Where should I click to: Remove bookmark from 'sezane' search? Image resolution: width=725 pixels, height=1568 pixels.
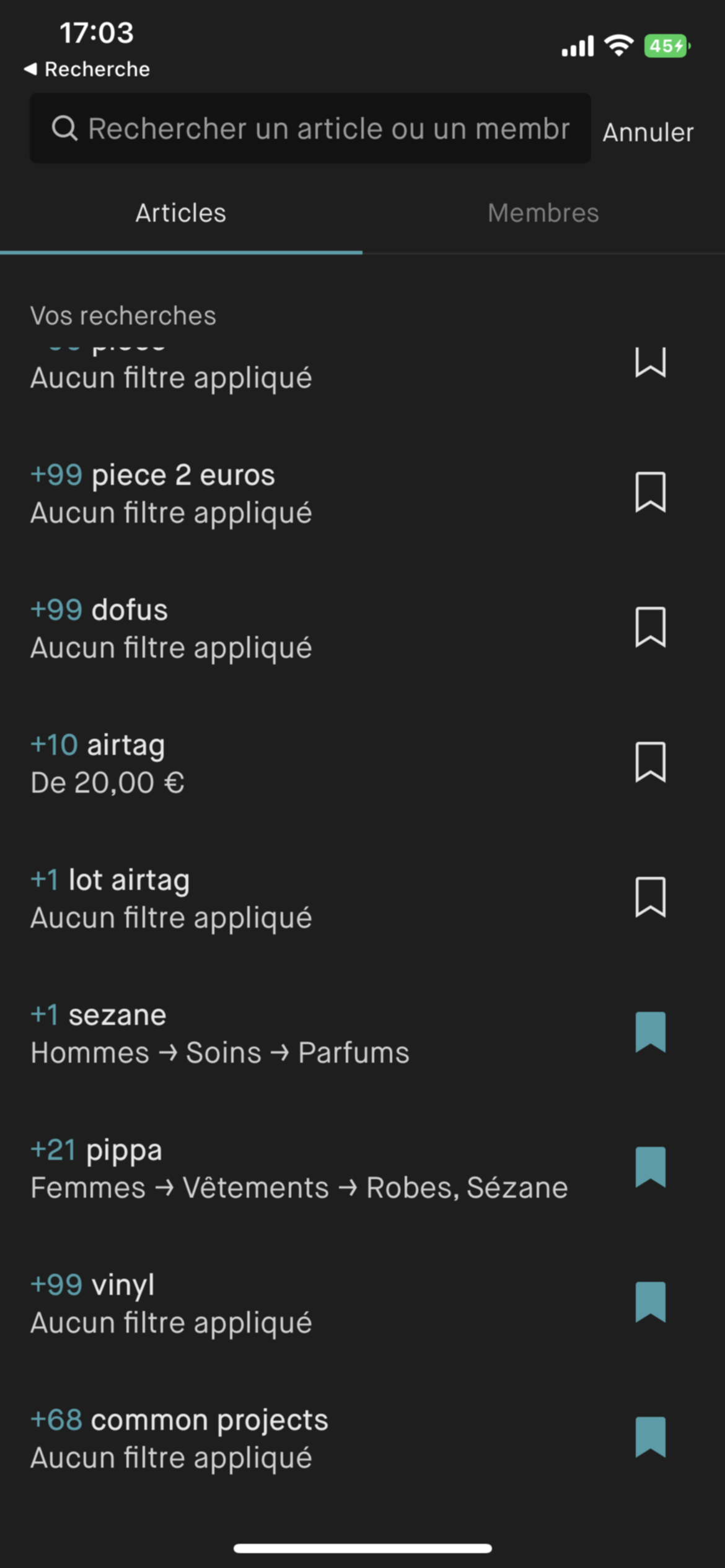coord(650,1032)
